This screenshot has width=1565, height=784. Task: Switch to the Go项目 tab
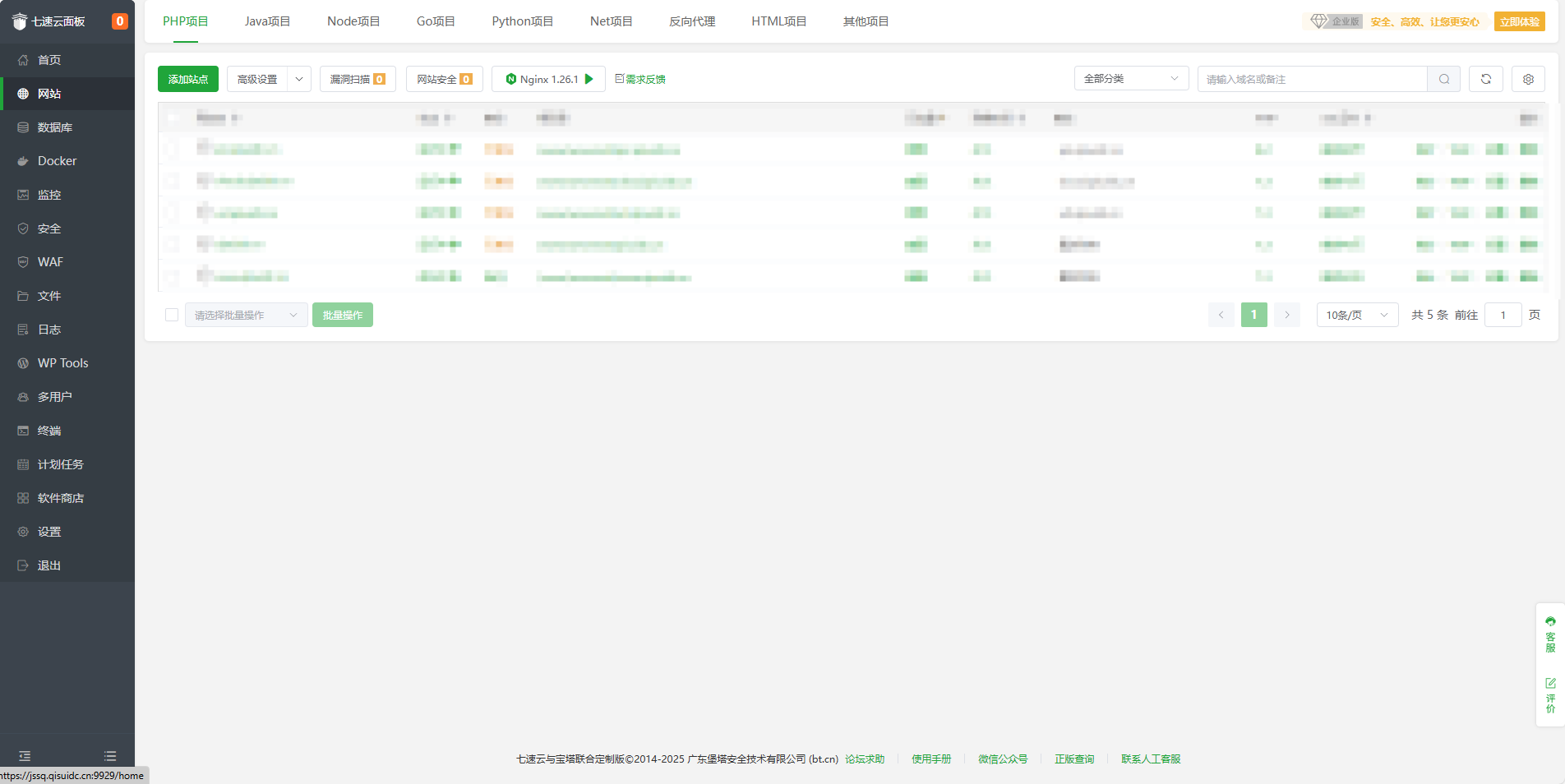click(436, 21)
